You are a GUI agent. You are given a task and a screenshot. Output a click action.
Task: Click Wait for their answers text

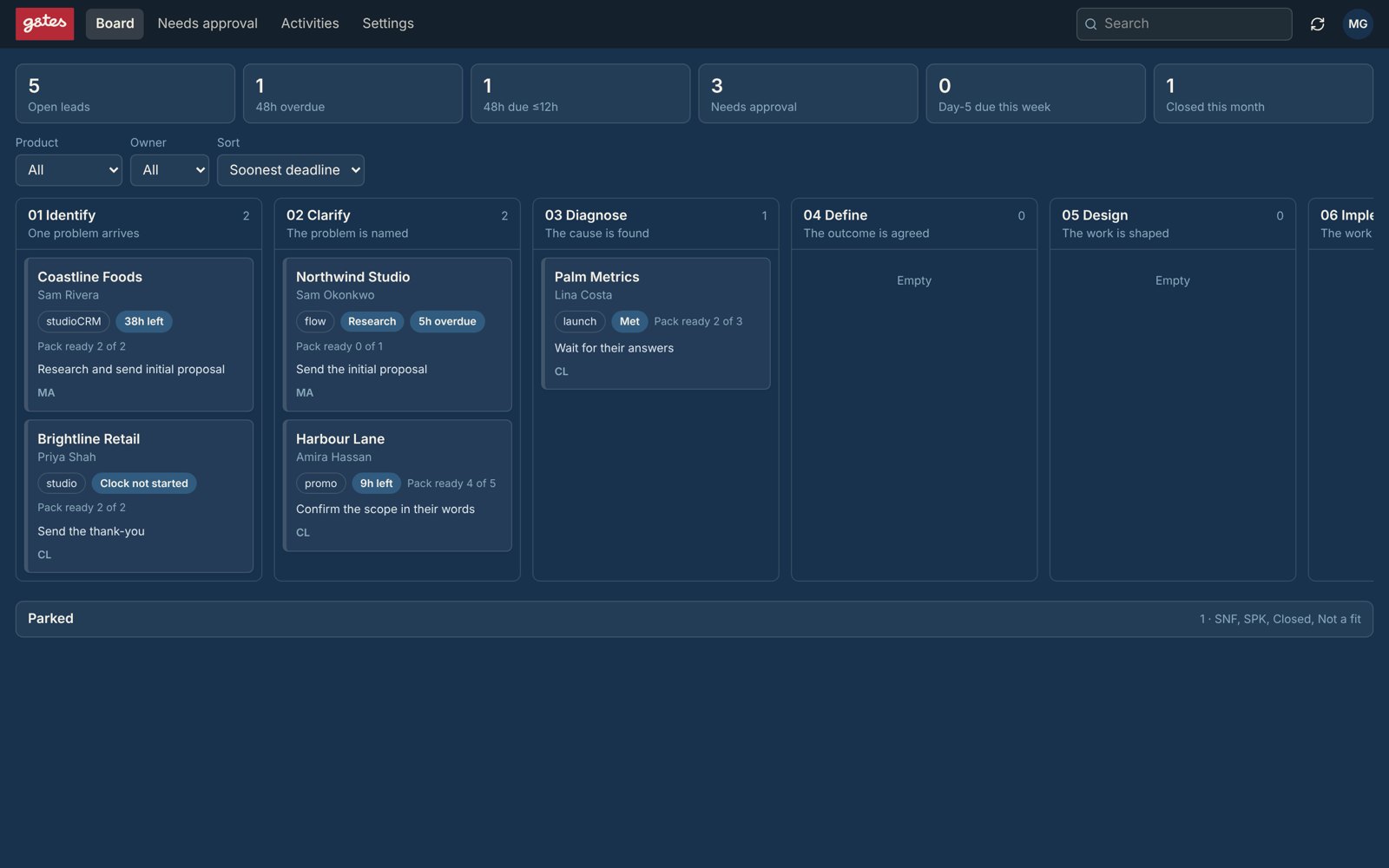(614, 348)
